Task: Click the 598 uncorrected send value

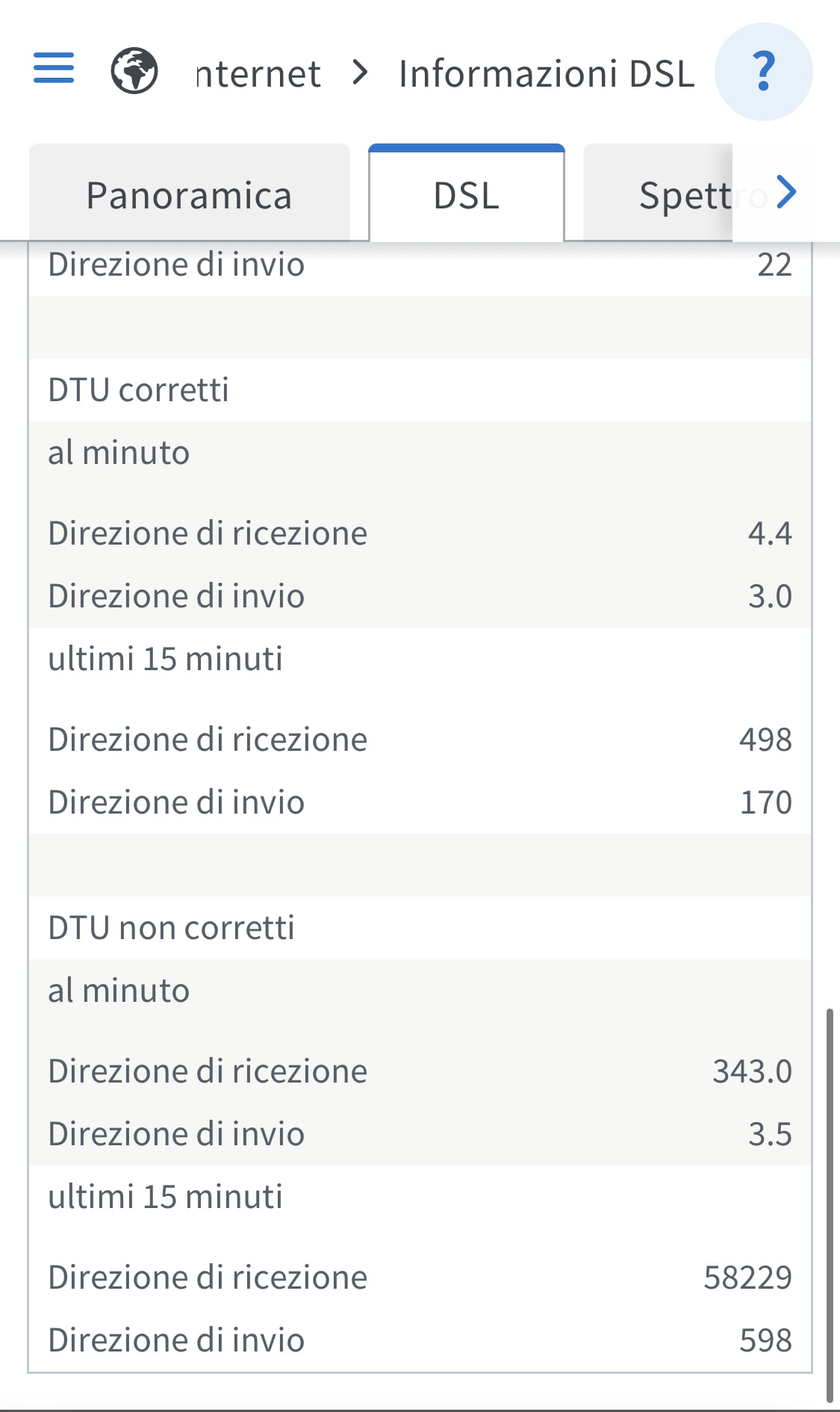Action: click(765, 1340)
